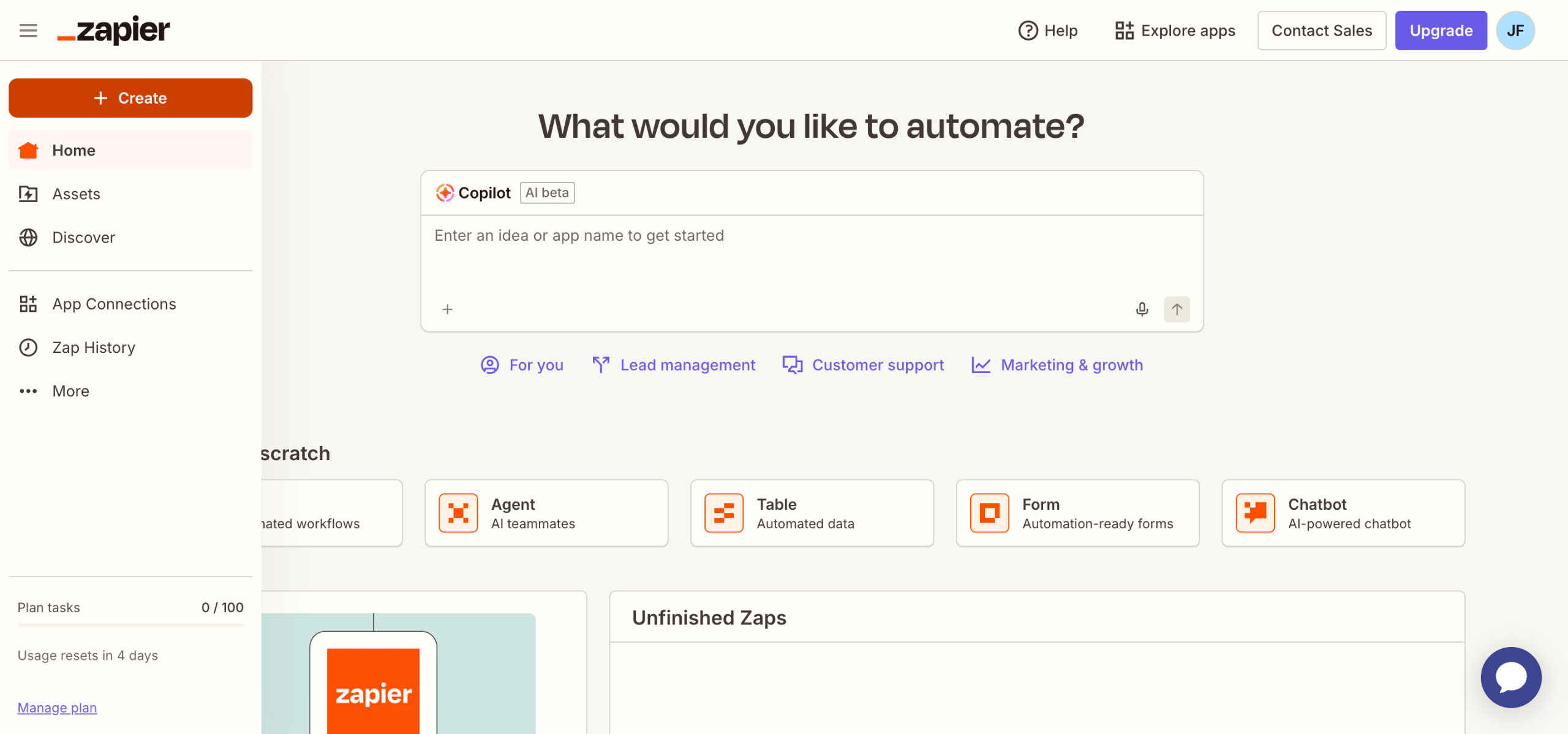This screenshot has width=1568, height=734.
Task: Select the Customer support tab
Action: [x=863, y=365]
